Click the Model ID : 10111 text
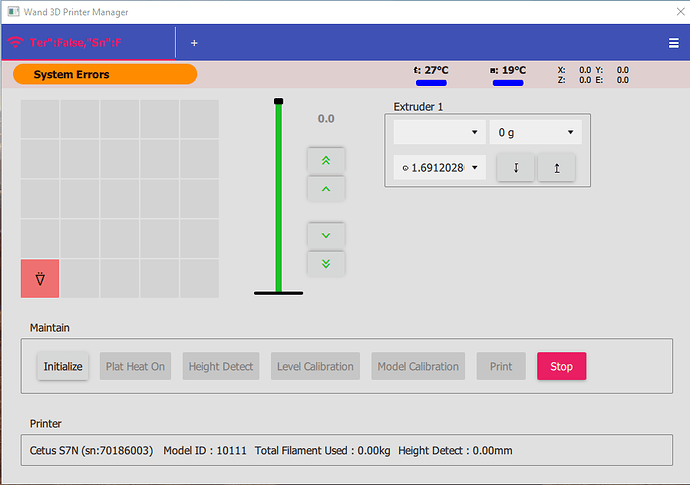Viewport: 690px width, 485px height. tap(205, 451)
